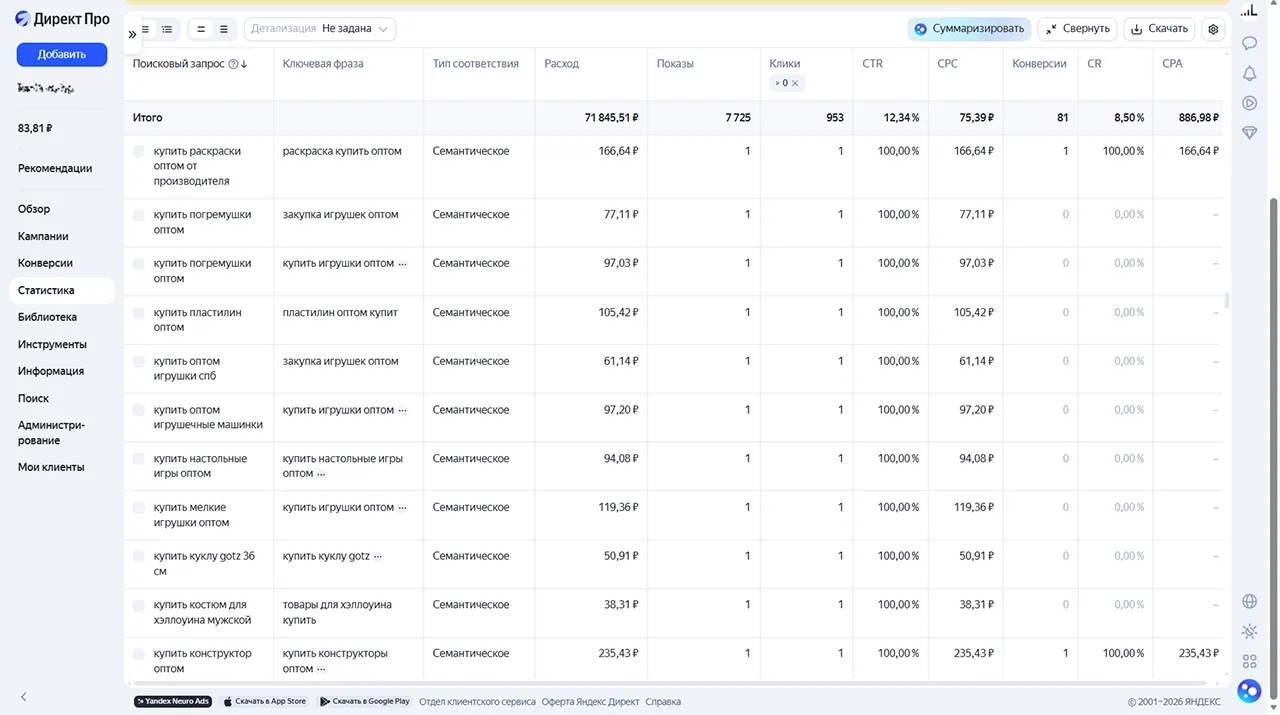Open the blue assistant bubble icon

coord(1249,690)
